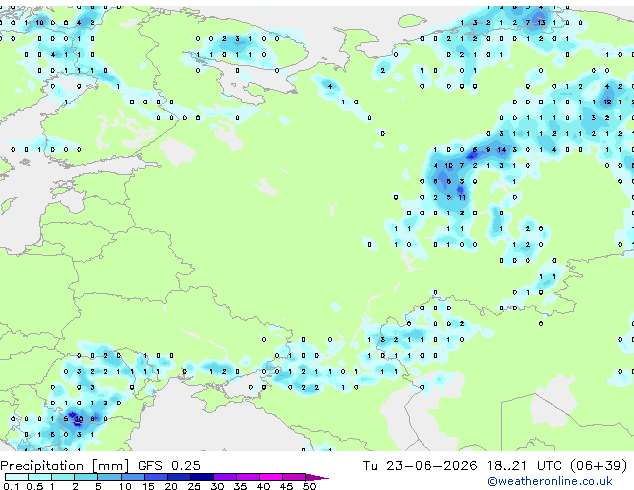Click the 45–50 mm legend color box
The image size is (634, 490).
[x=294, y=477]
